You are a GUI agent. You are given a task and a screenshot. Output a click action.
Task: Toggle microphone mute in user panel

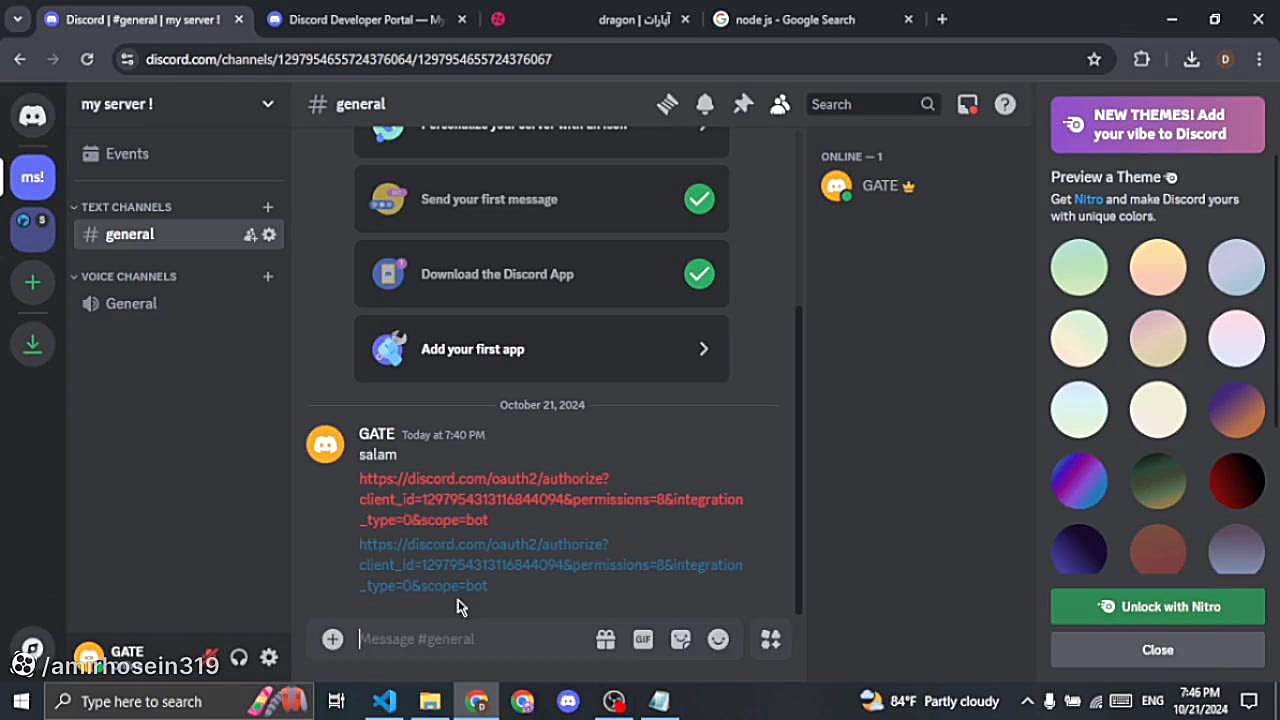click(210, 657)
